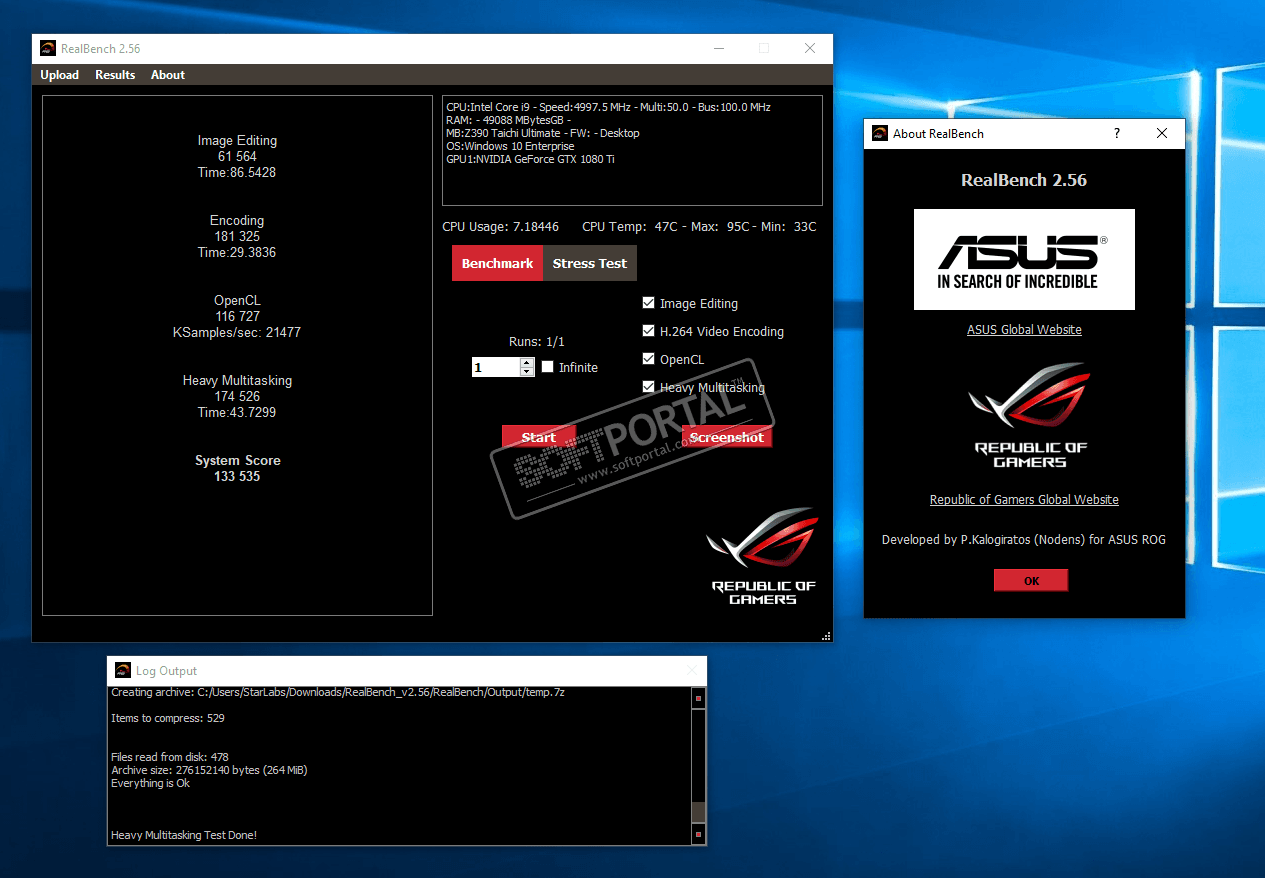Viewport: 1265px width, 878px height.
Task: Switch to the Stress Test tab
Action: pyautogui.click(x=590, y=263)
